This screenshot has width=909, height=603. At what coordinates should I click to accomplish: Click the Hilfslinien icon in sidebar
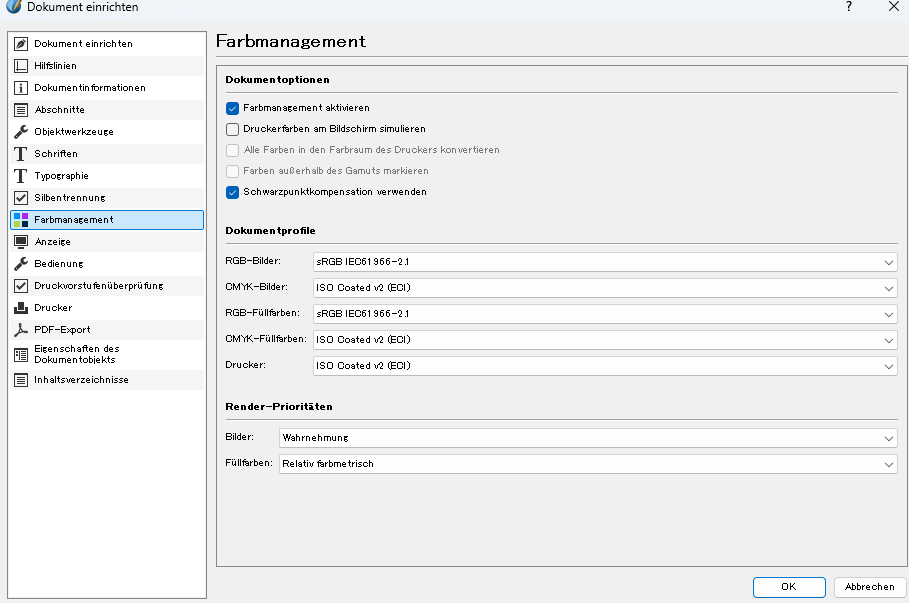21,66
